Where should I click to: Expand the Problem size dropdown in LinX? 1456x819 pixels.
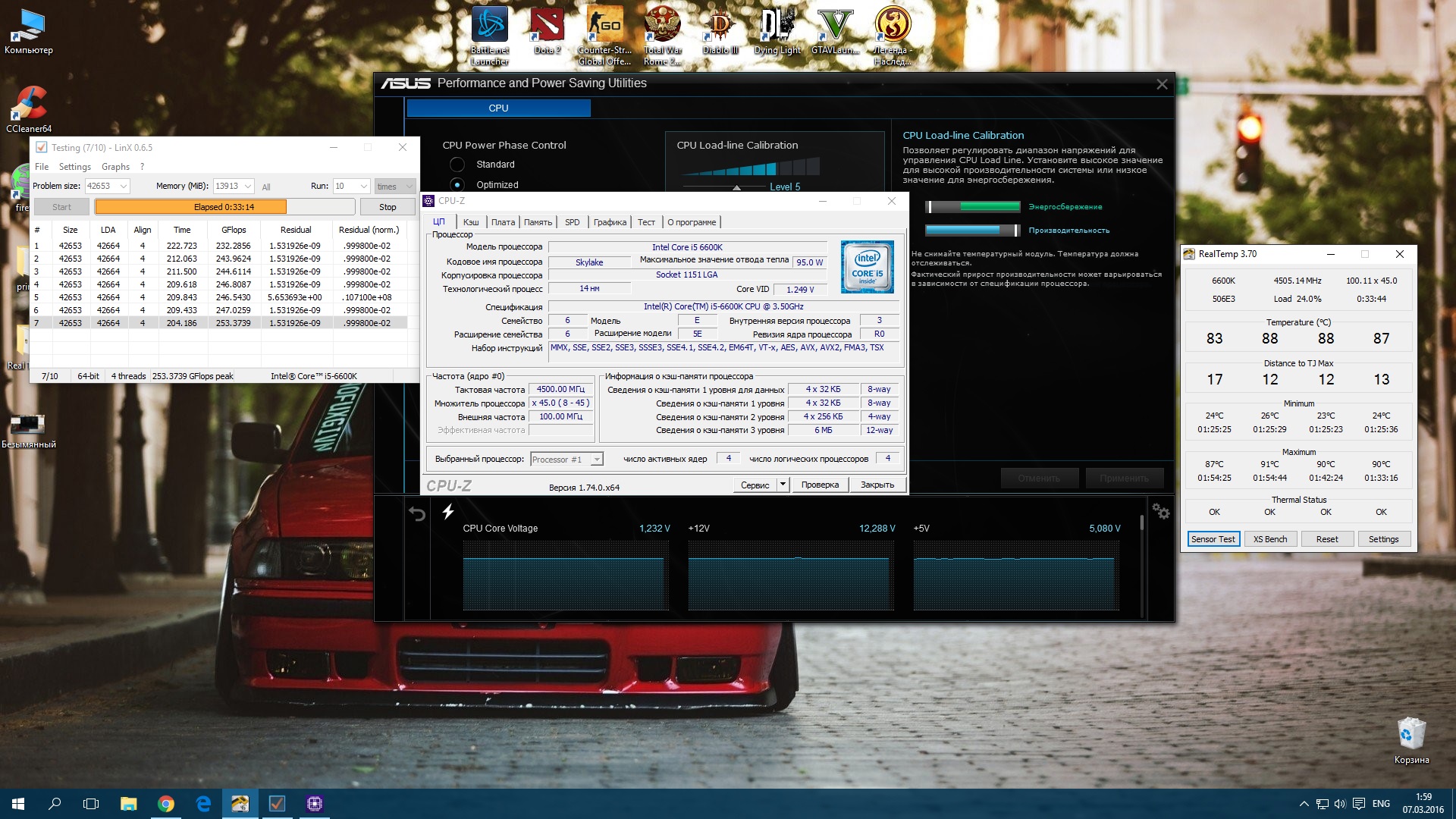pyautogui.click(x=124, y=187)
